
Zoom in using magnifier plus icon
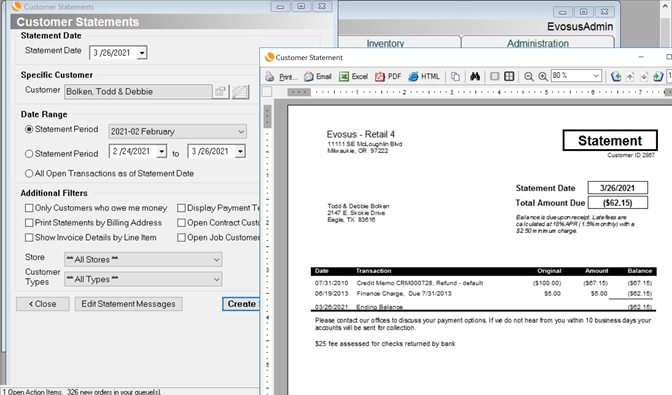coord(543,77)
